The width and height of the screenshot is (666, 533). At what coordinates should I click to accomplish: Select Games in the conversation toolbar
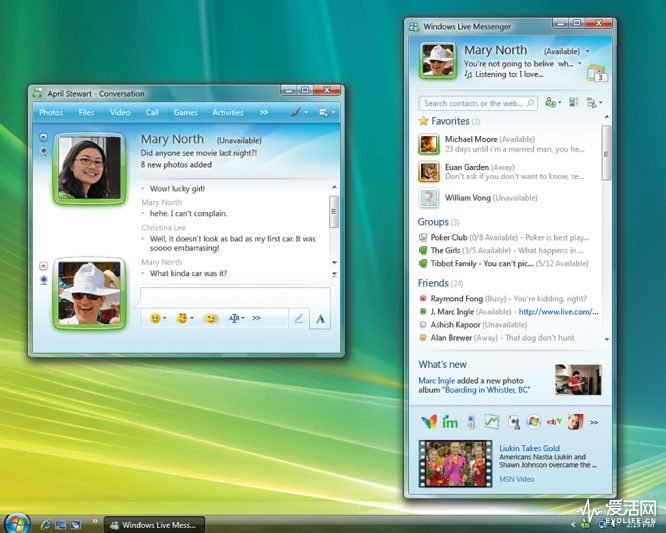[x=185, y=113]
